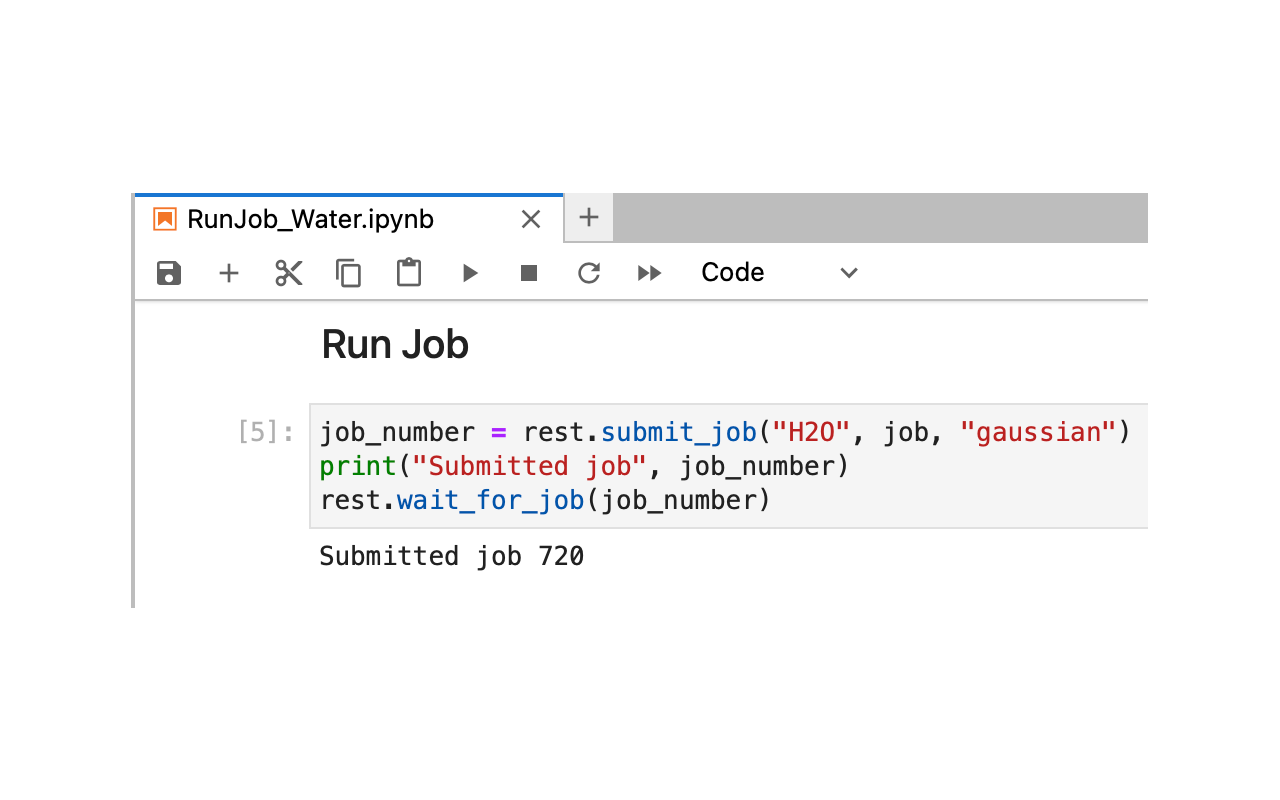The image size is (1280, 800).
Task: Run the selected code cell
Action: point(469,272)
